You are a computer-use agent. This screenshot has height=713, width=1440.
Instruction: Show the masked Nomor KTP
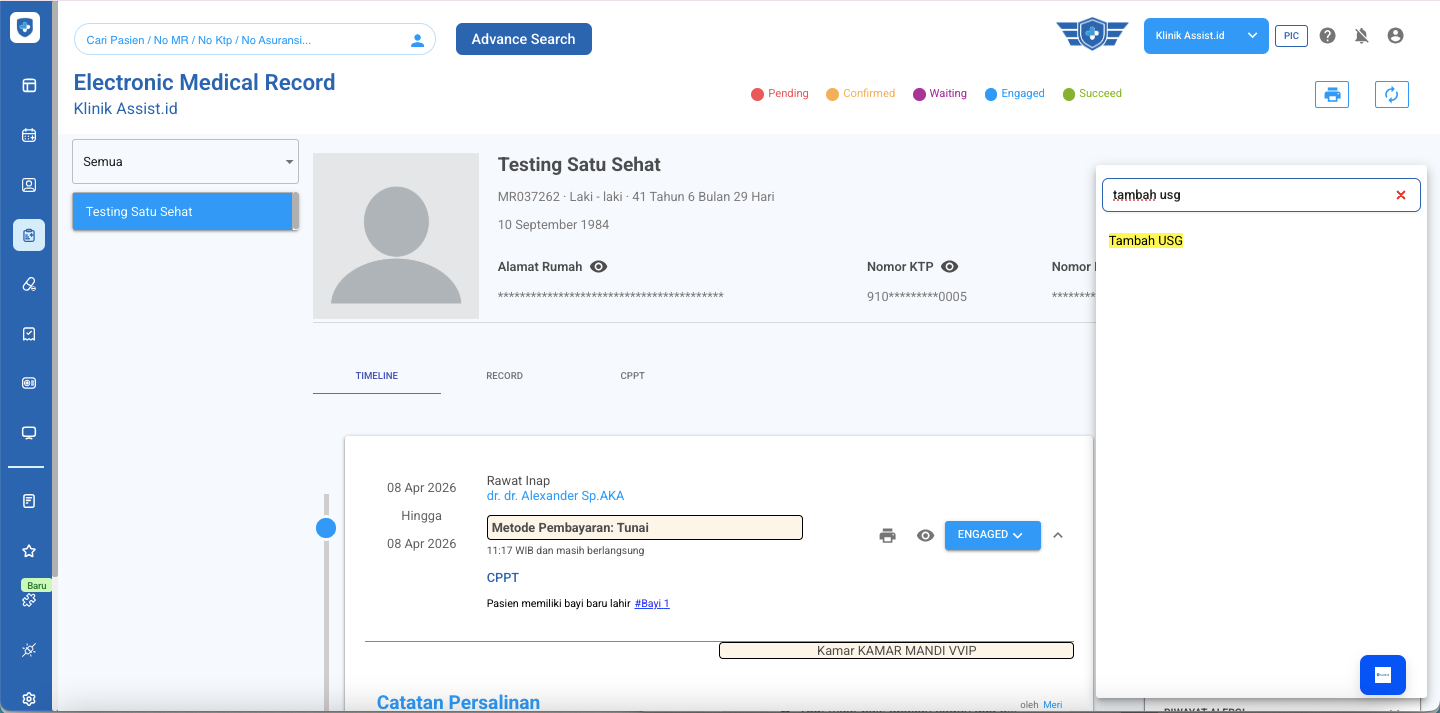[950, 267]
